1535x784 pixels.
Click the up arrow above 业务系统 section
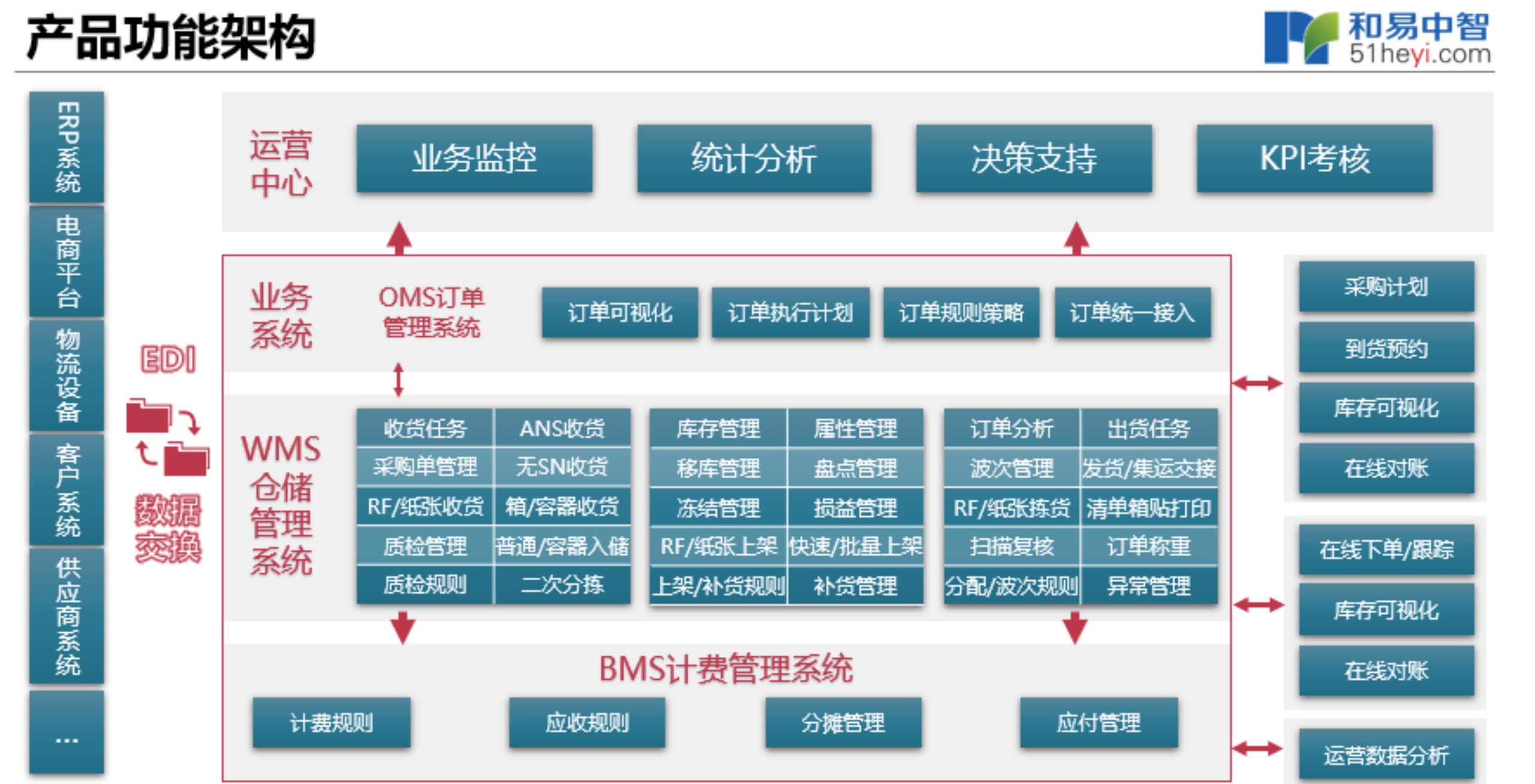coord(399,239)
